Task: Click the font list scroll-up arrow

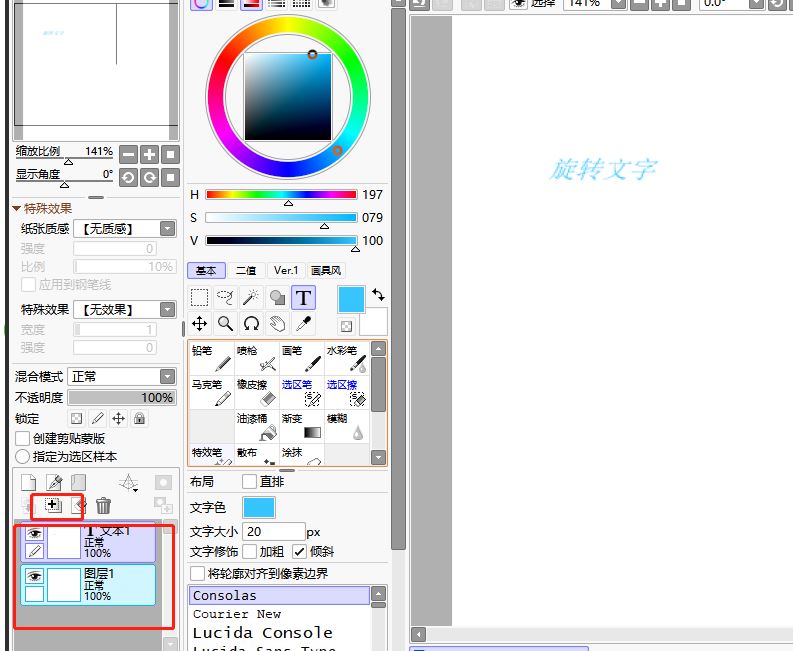Action: tap(378, 593)
